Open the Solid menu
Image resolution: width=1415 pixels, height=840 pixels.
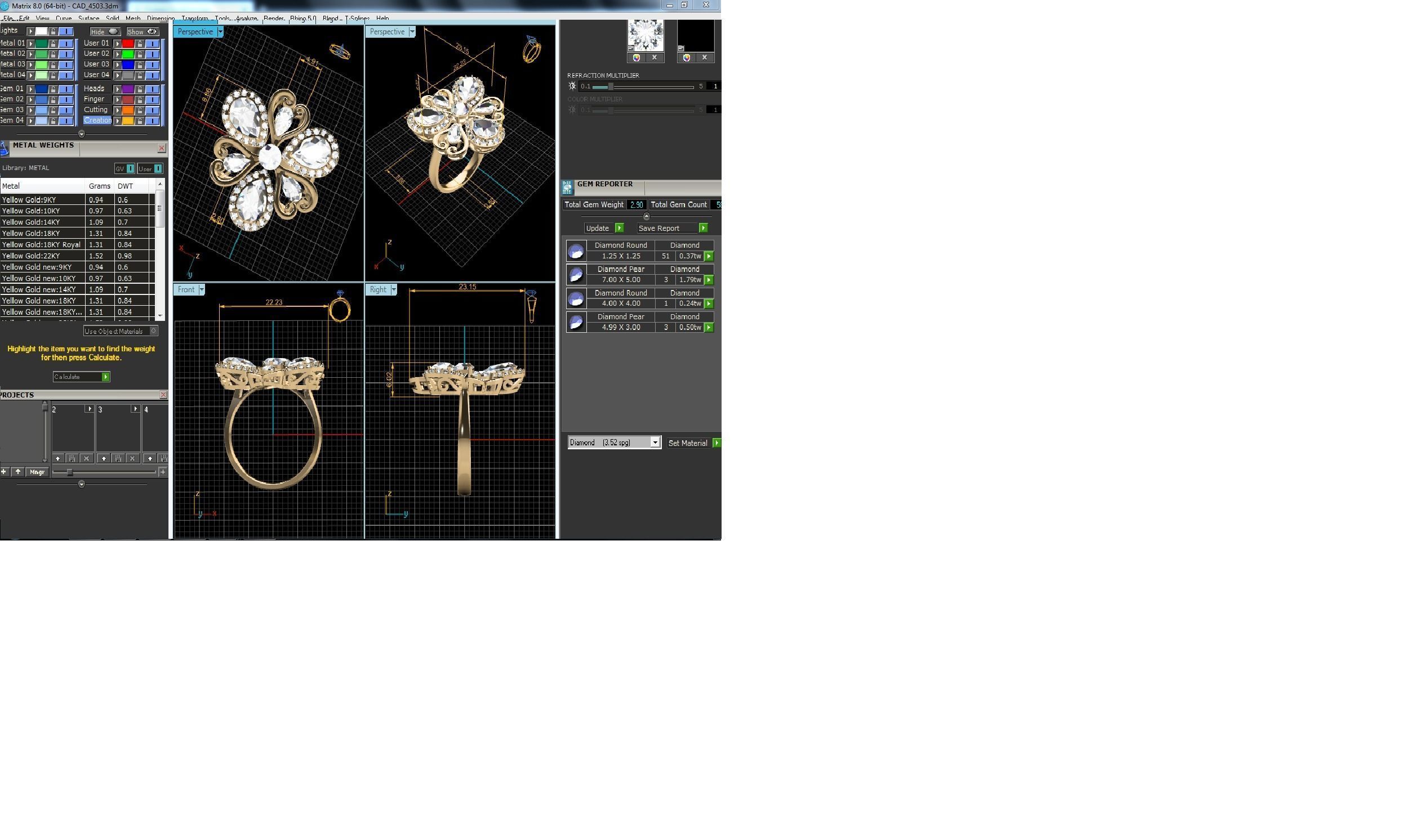click(x=112, y=19)
